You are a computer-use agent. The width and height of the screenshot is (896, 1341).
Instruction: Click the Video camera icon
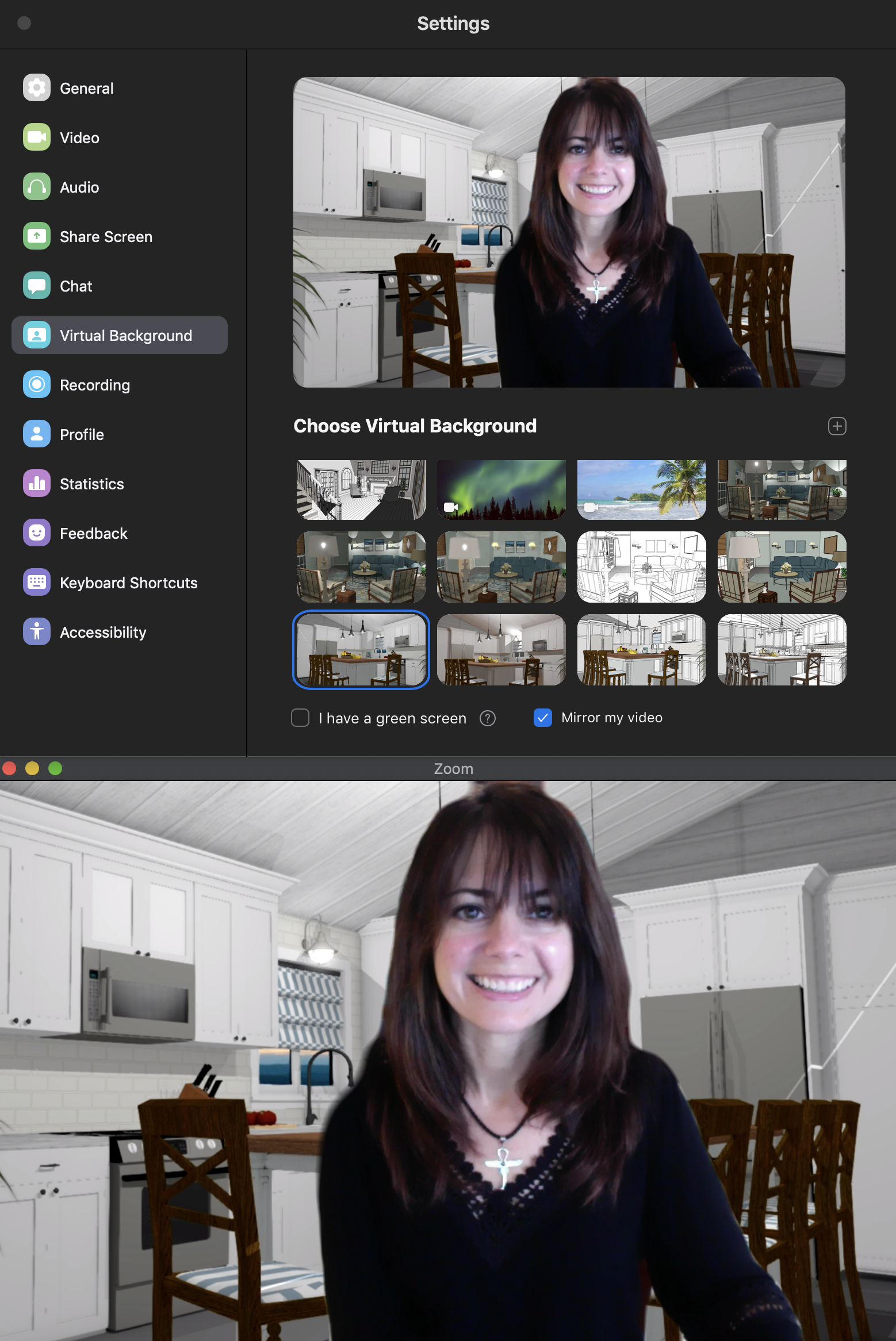(x=37, y=137)
